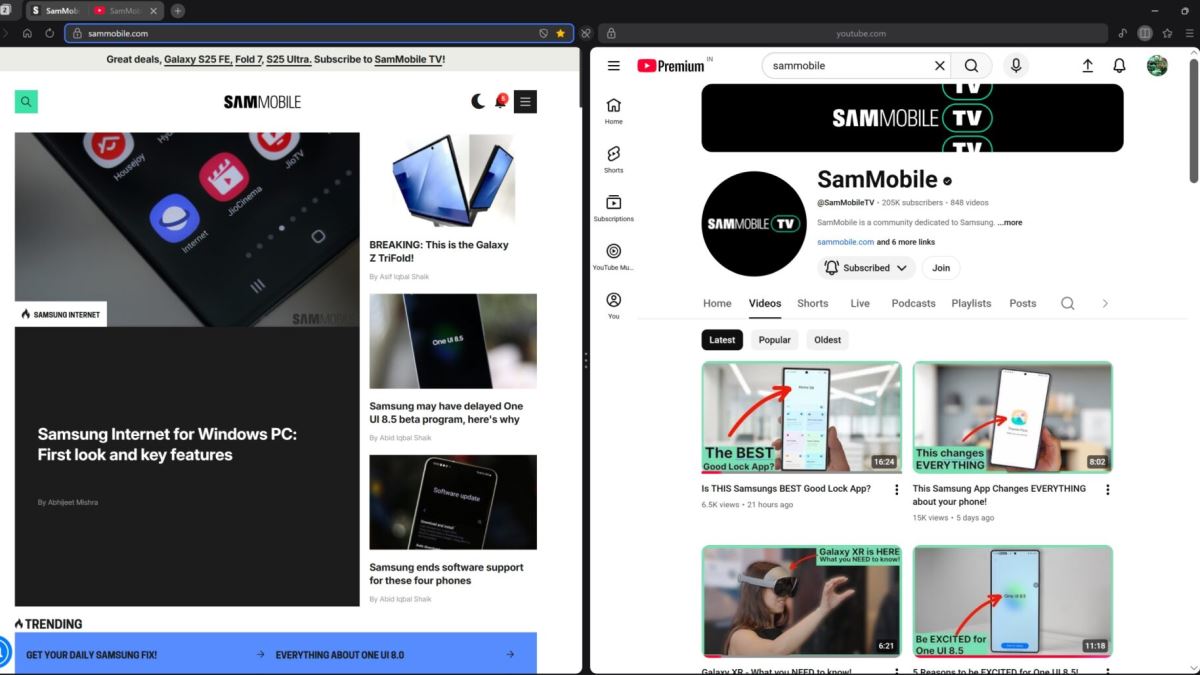
Task: Expand the Subscribed dropdown button
Action: point(866,268)
